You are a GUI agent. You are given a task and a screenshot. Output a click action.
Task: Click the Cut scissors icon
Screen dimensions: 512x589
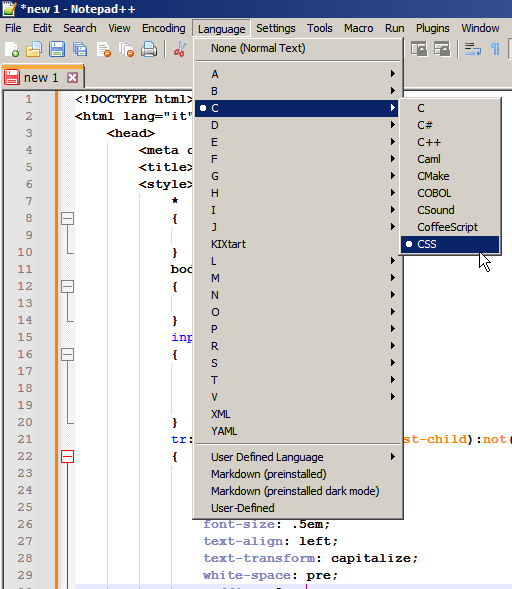pos(180,49)
